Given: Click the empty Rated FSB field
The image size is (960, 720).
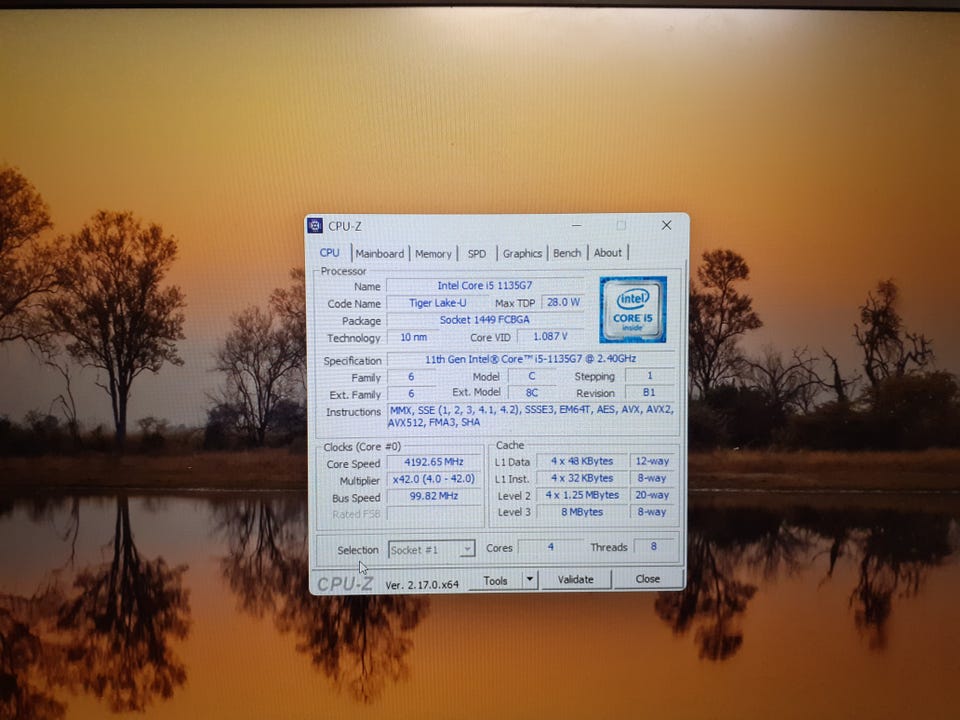Looking at the screenshot, I should 433,514.
